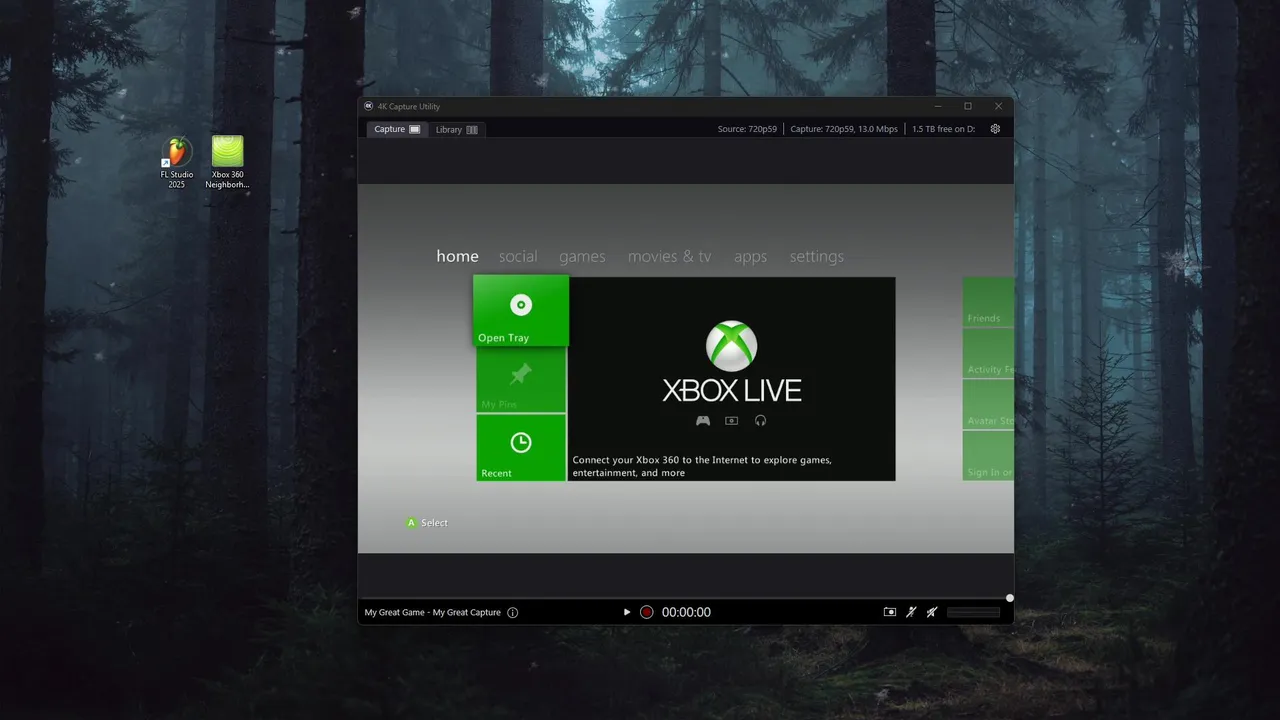Take a screenshot with the camera icon
The height and width of the screenshot is (720, 1280).
(x=890, y=612)
